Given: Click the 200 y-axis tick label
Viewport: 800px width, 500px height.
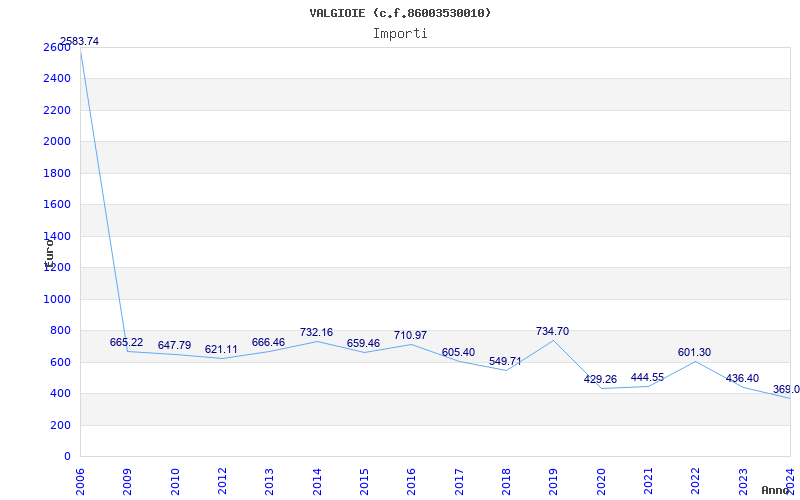Looking at the screenshot, I should click(x=60, y=425).
